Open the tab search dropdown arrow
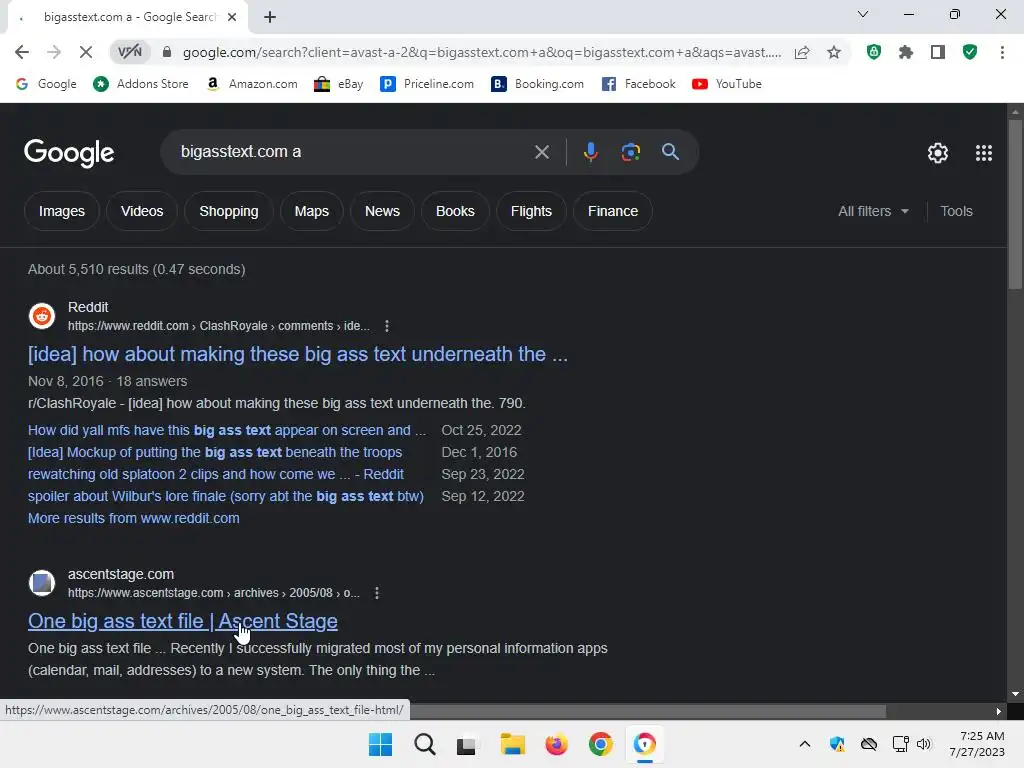The image size is (1024, 768). pyautogui.click(x=863, y=14)
